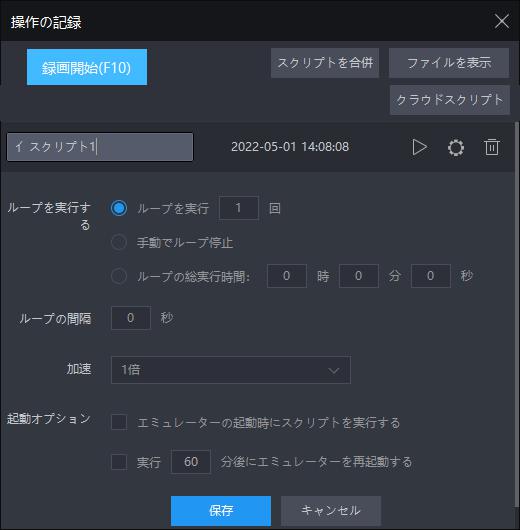Open クラウドスクリプト
This screenshot has height=530, width=520.
tap(450, 100)
